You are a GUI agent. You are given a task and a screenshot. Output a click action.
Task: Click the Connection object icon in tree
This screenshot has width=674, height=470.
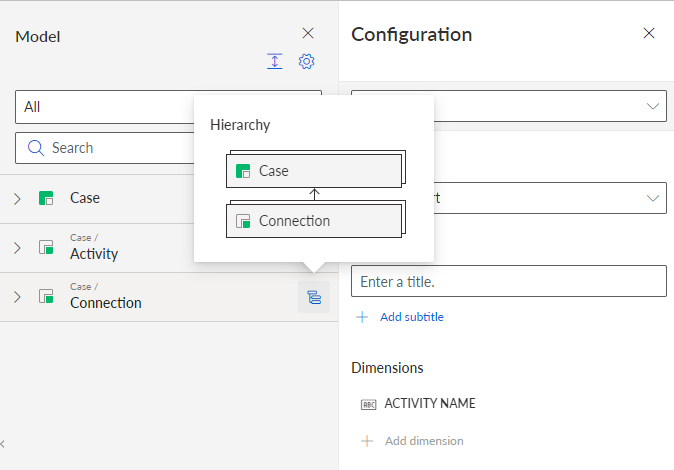tap(46, 296)
